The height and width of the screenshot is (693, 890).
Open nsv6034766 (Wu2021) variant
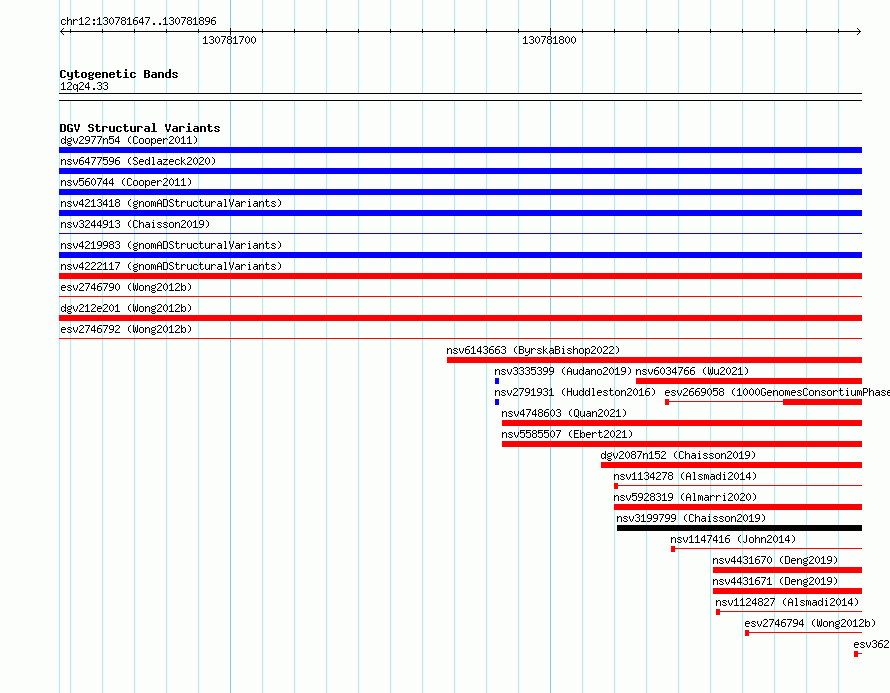[x=692, y=371]
